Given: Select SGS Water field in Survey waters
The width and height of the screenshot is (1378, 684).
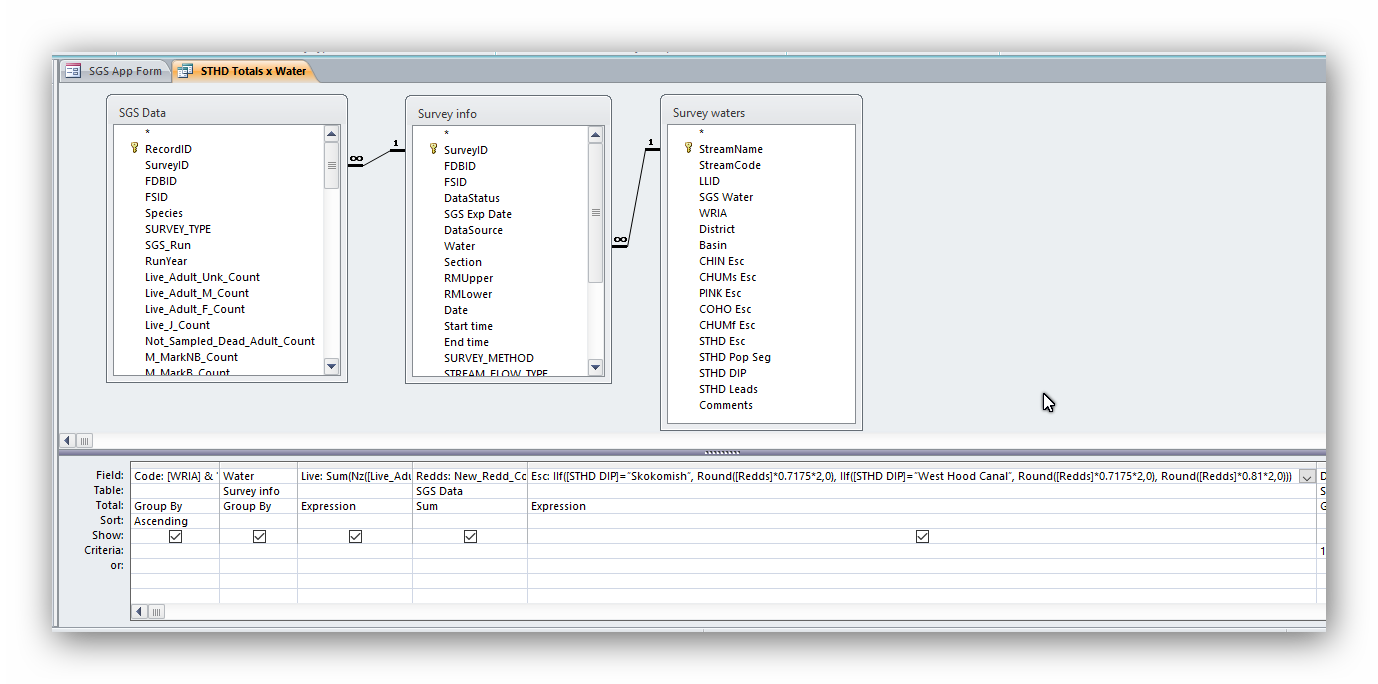Looking at the screenshot, I should 726,197.
